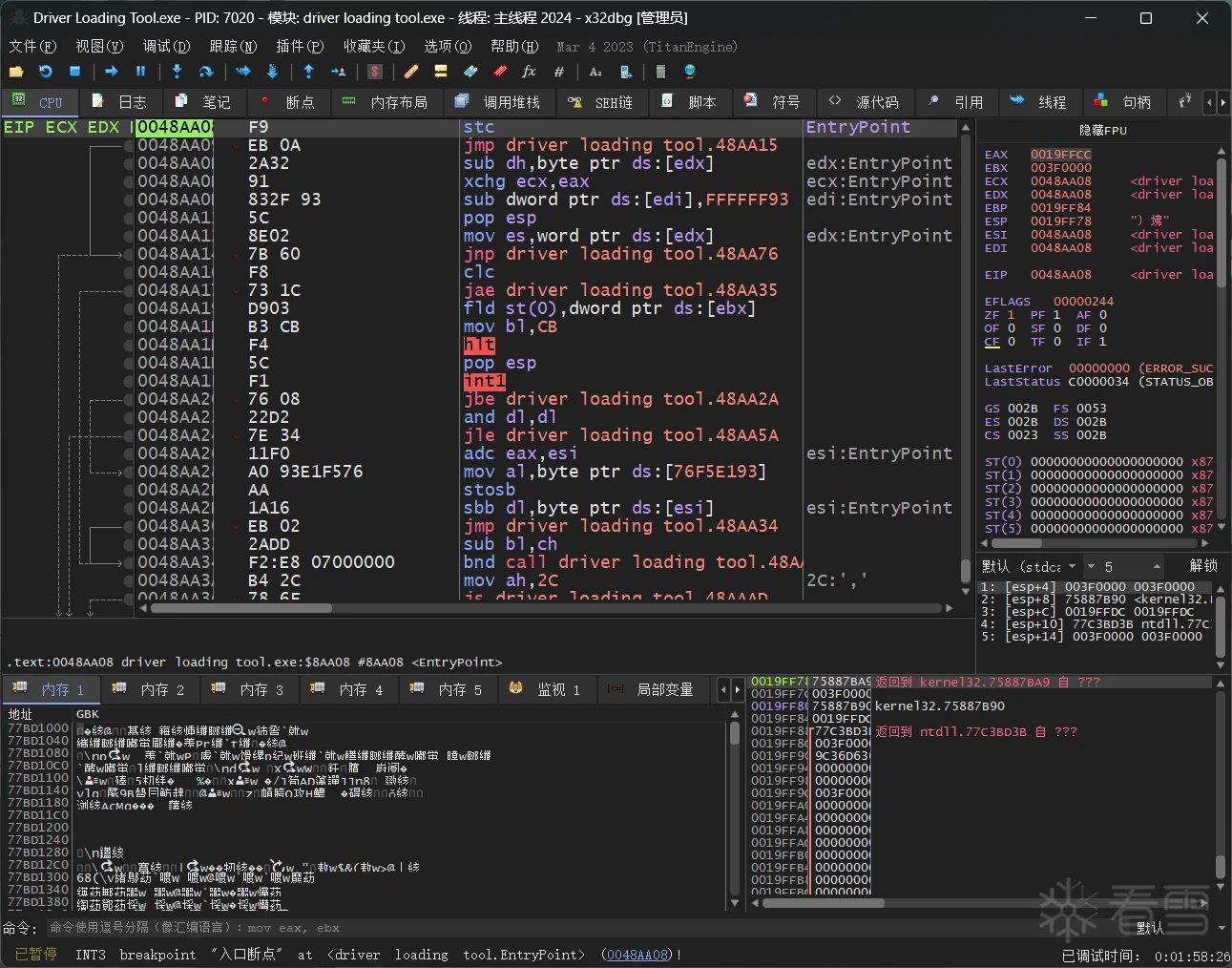The image size is (1232, 968).
Task: Open the Scylla plugin red S icon
Action: tap(375, 72)
